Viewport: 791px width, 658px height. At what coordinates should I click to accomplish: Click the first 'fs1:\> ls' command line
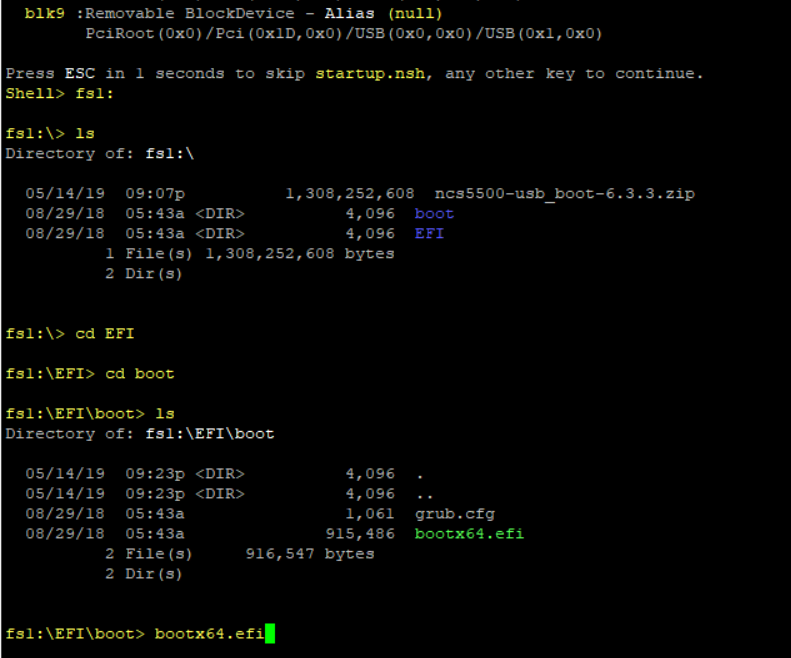pos(50,133)
